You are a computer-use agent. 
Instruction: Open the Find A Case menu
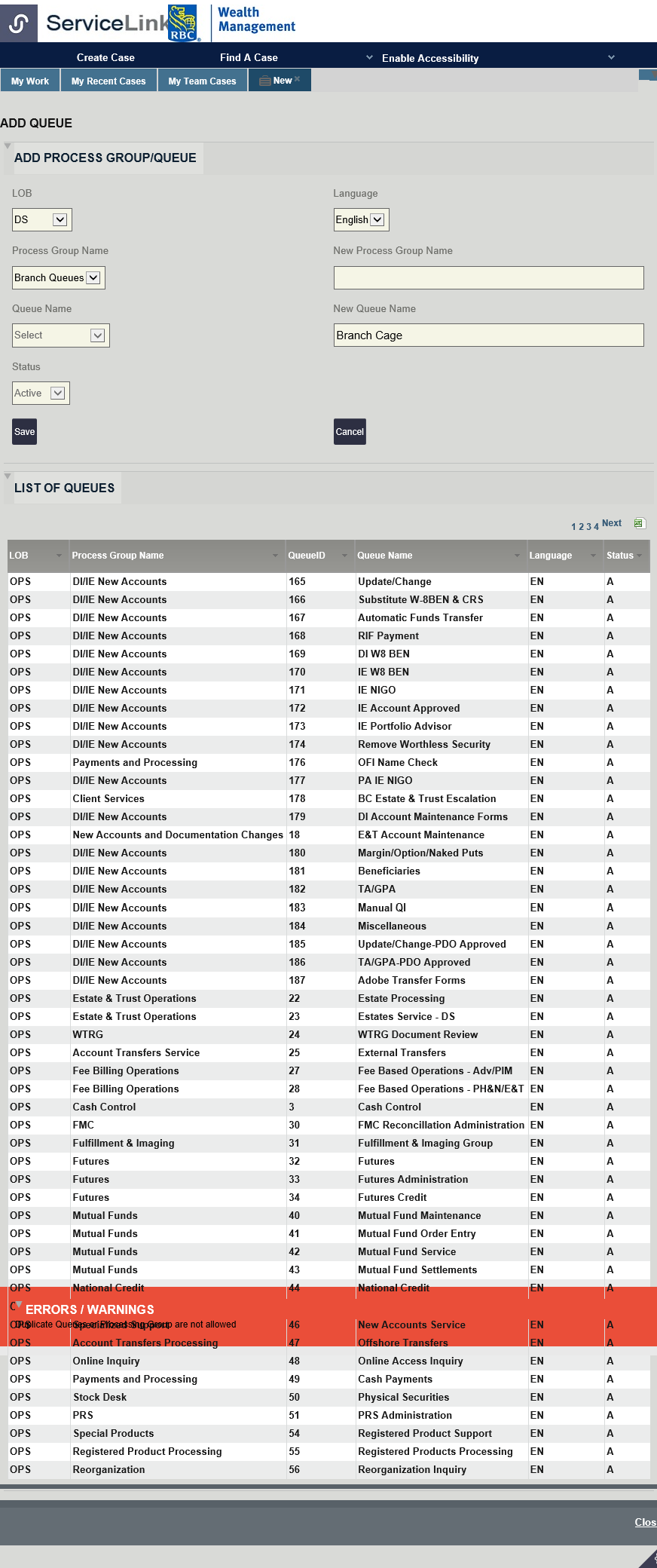(x=249, y=57)
